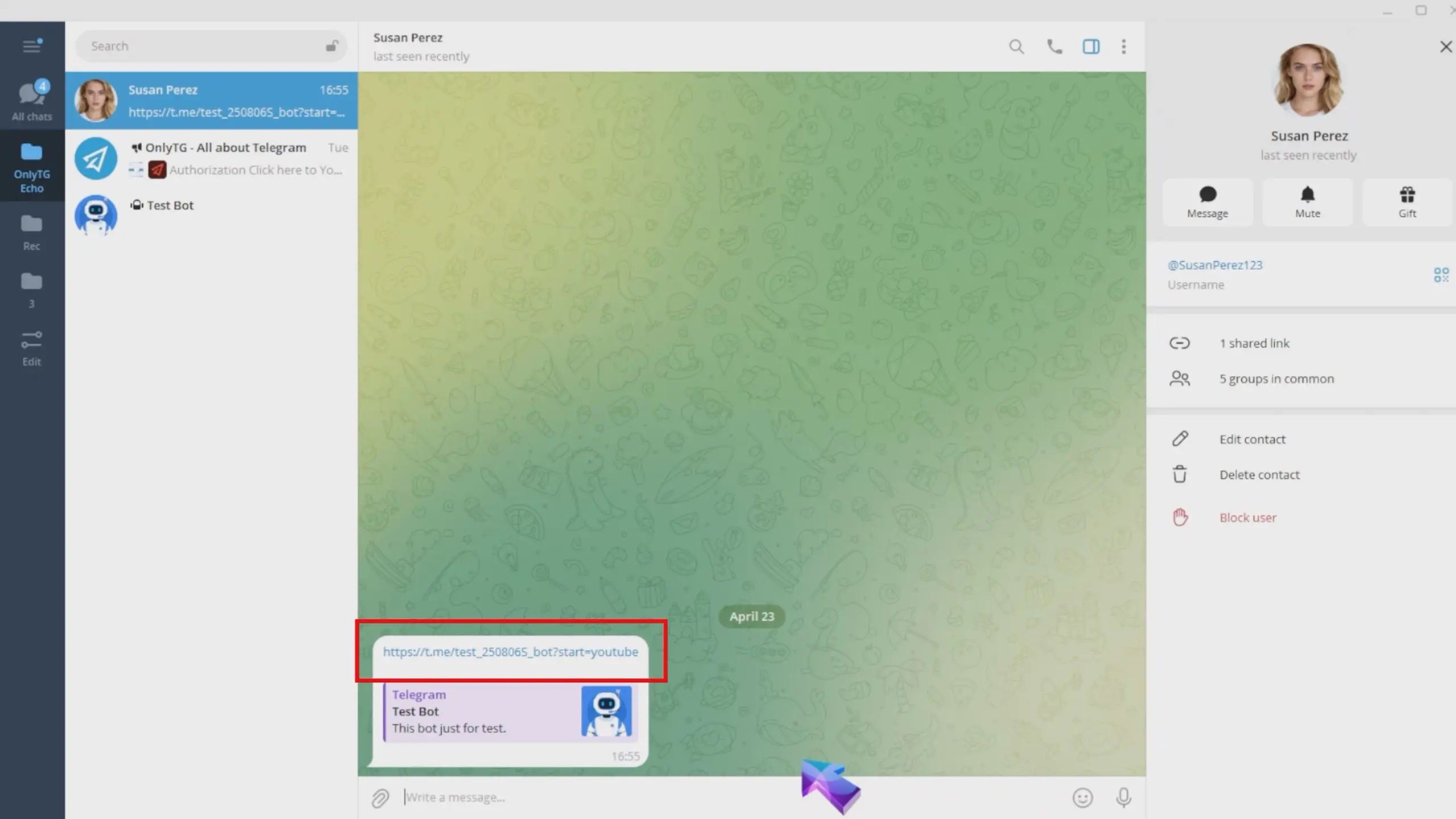Click Block user in profile panel
Screen dimensions: 1456x819
[1247, 518]
